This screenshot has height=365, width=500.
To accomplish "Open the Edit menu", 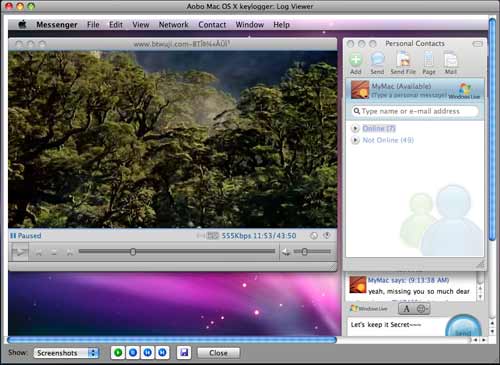I will click(116, 25).
